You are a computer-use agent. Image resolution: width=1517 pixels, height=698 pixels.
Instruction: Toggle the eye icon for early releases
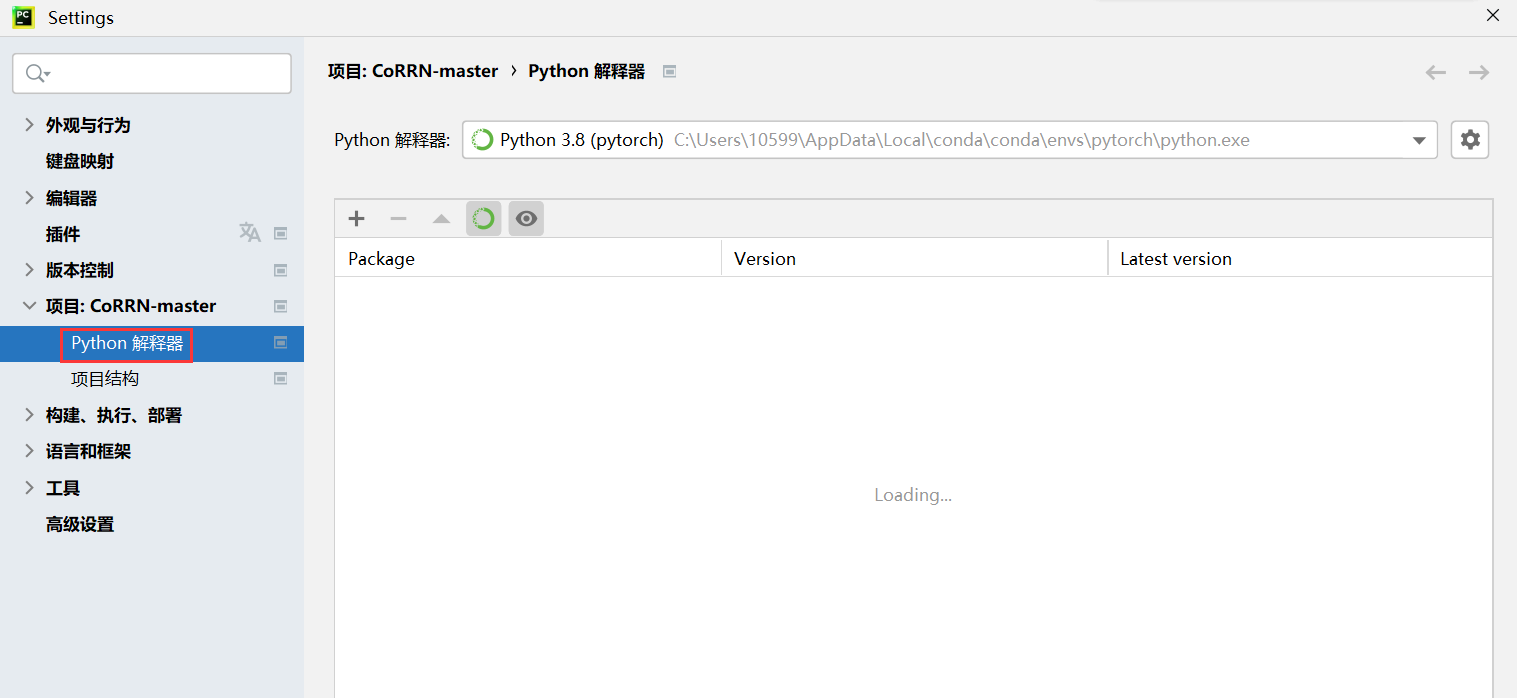(526, 218)
